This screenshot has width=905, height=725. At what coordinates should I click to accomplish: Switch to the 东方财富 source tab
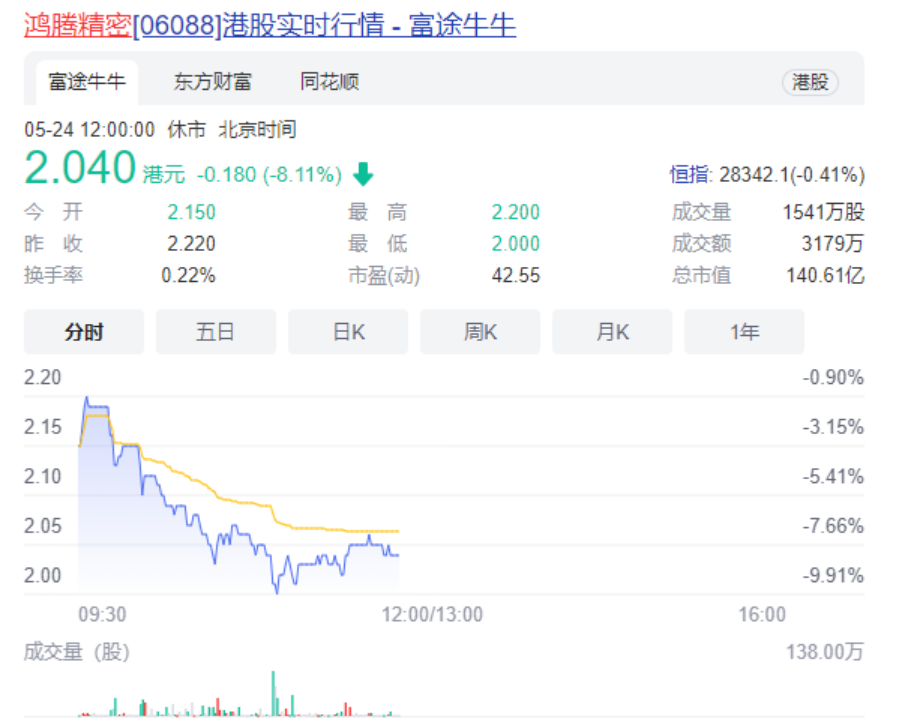click(212, 82)
